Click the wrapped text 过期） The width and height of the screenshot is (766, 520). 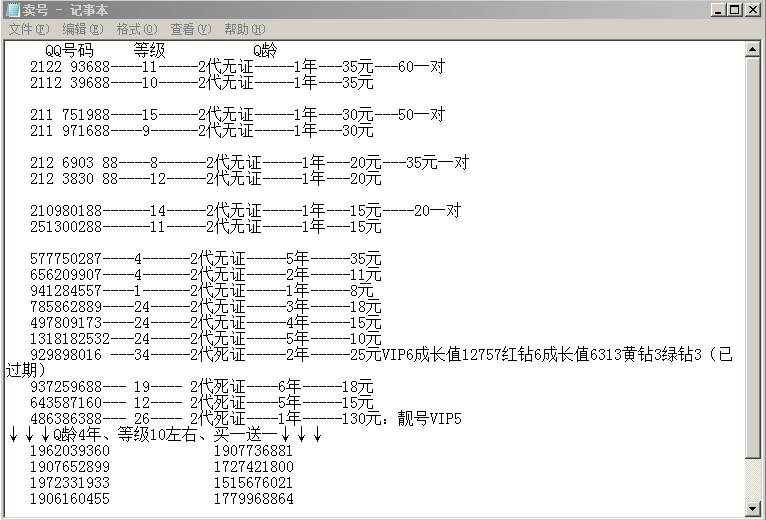[x=25, y=370]
